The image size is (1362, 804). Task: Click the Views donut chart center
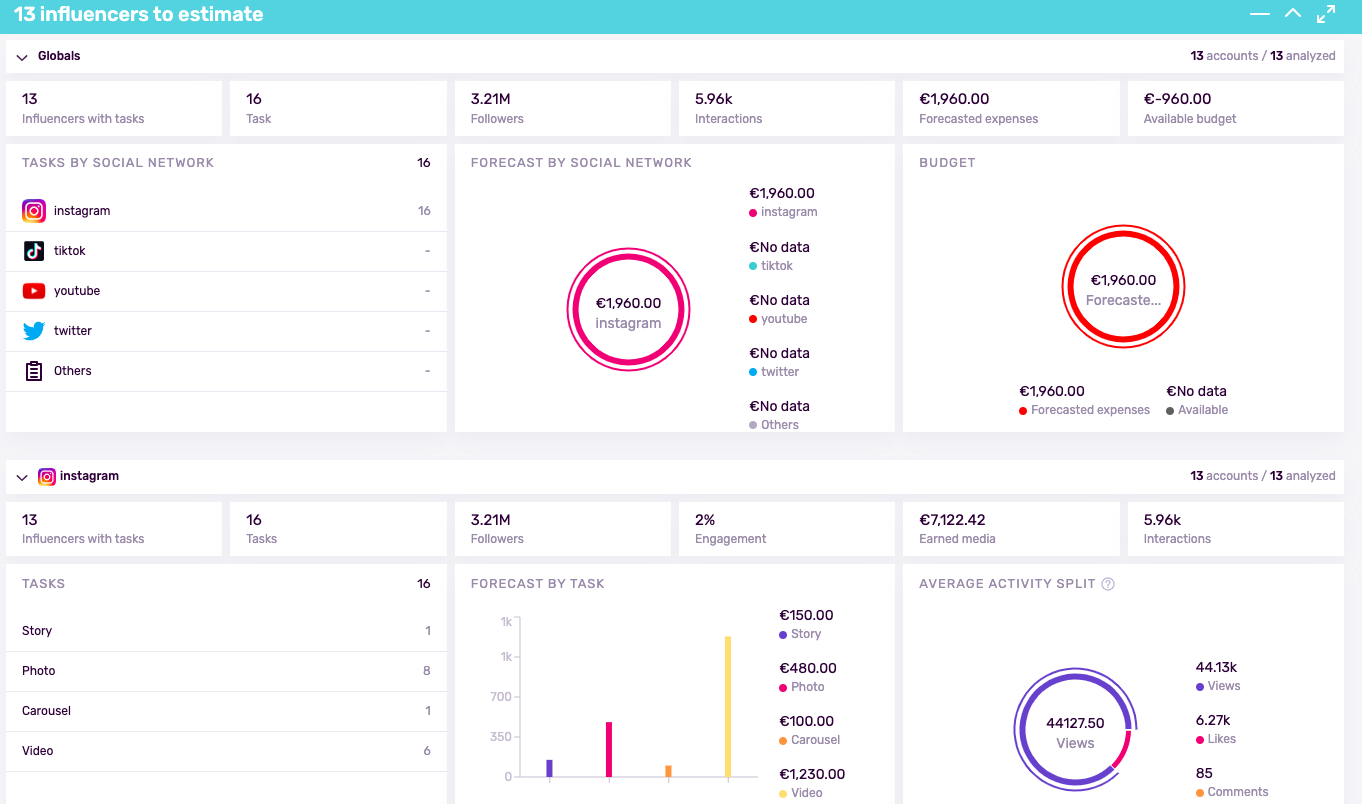(1075, 732)
